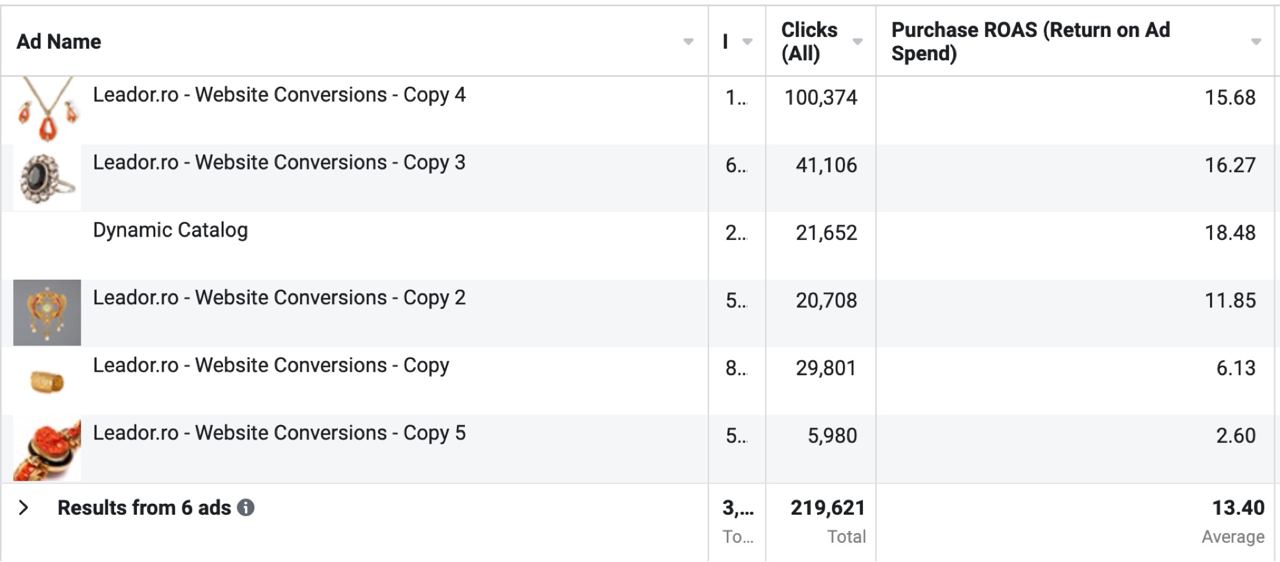Select ad 'Leador.ro - Website Conversions - Copy 3'
This screenshot has width=1280, height=562.
[279, 162]
